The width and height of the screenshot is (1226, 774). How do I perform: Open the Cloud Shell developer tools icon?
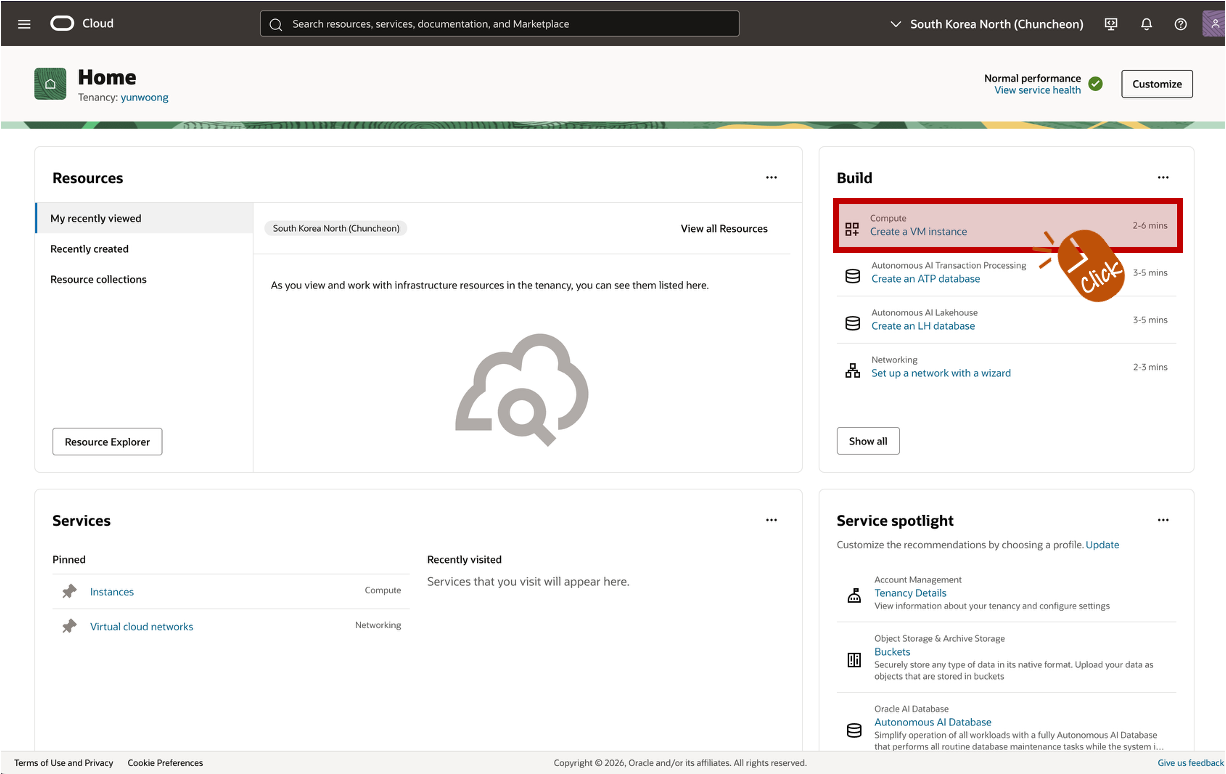click(x=1111, y=24)
